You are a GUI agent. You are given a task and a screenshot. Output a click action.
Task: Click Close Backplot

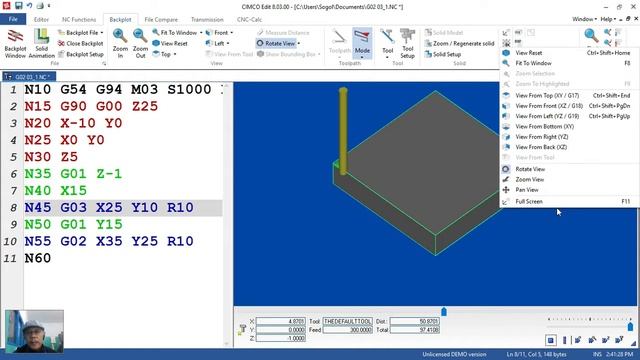click(x=80, y=43)
